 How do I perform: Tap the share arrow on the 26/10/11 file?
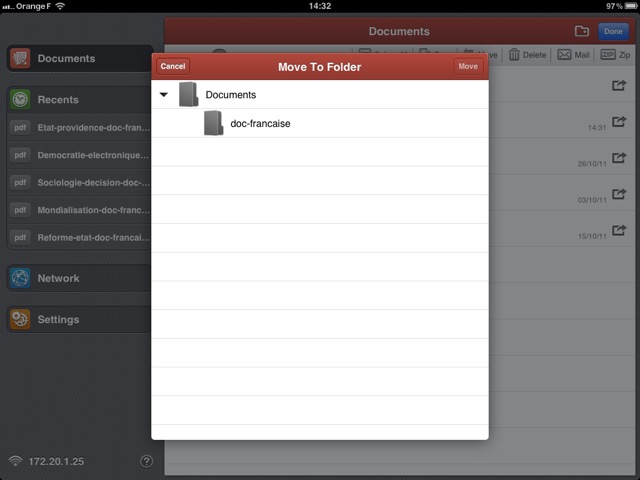(619, 157)
